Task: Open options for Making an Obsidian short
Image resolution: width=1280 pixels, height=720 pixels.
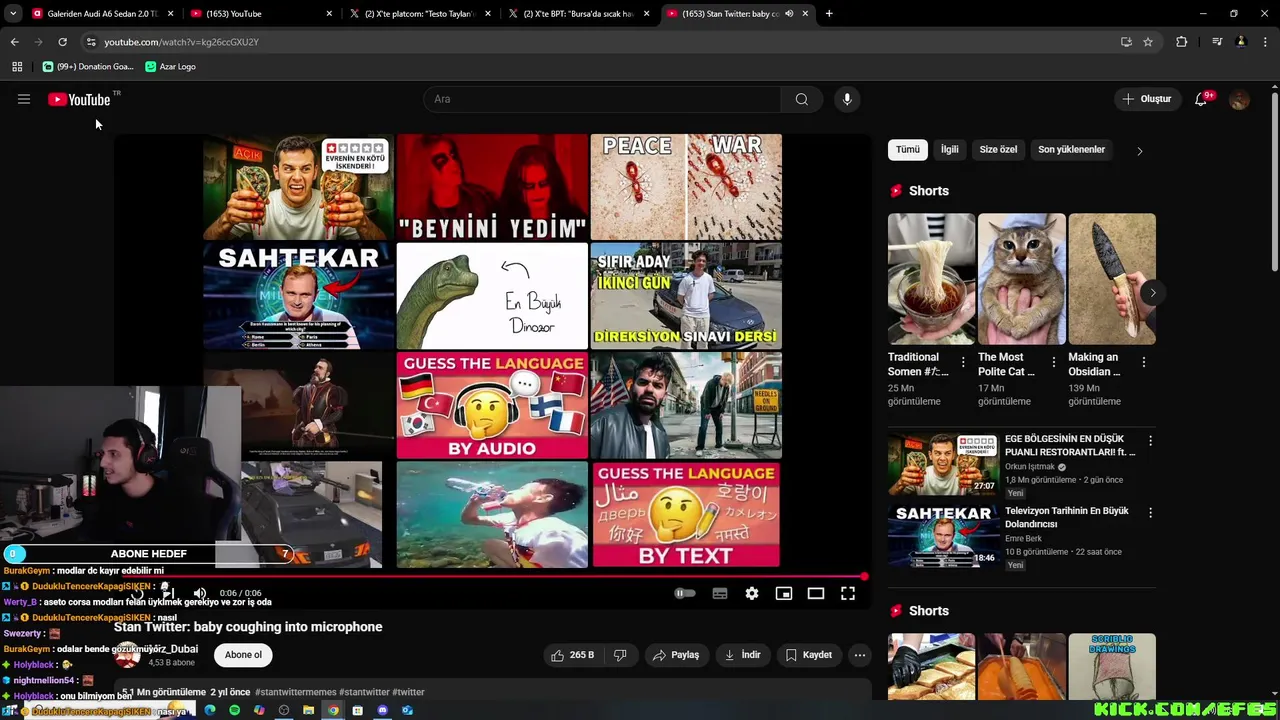Action: (1143, 362)
